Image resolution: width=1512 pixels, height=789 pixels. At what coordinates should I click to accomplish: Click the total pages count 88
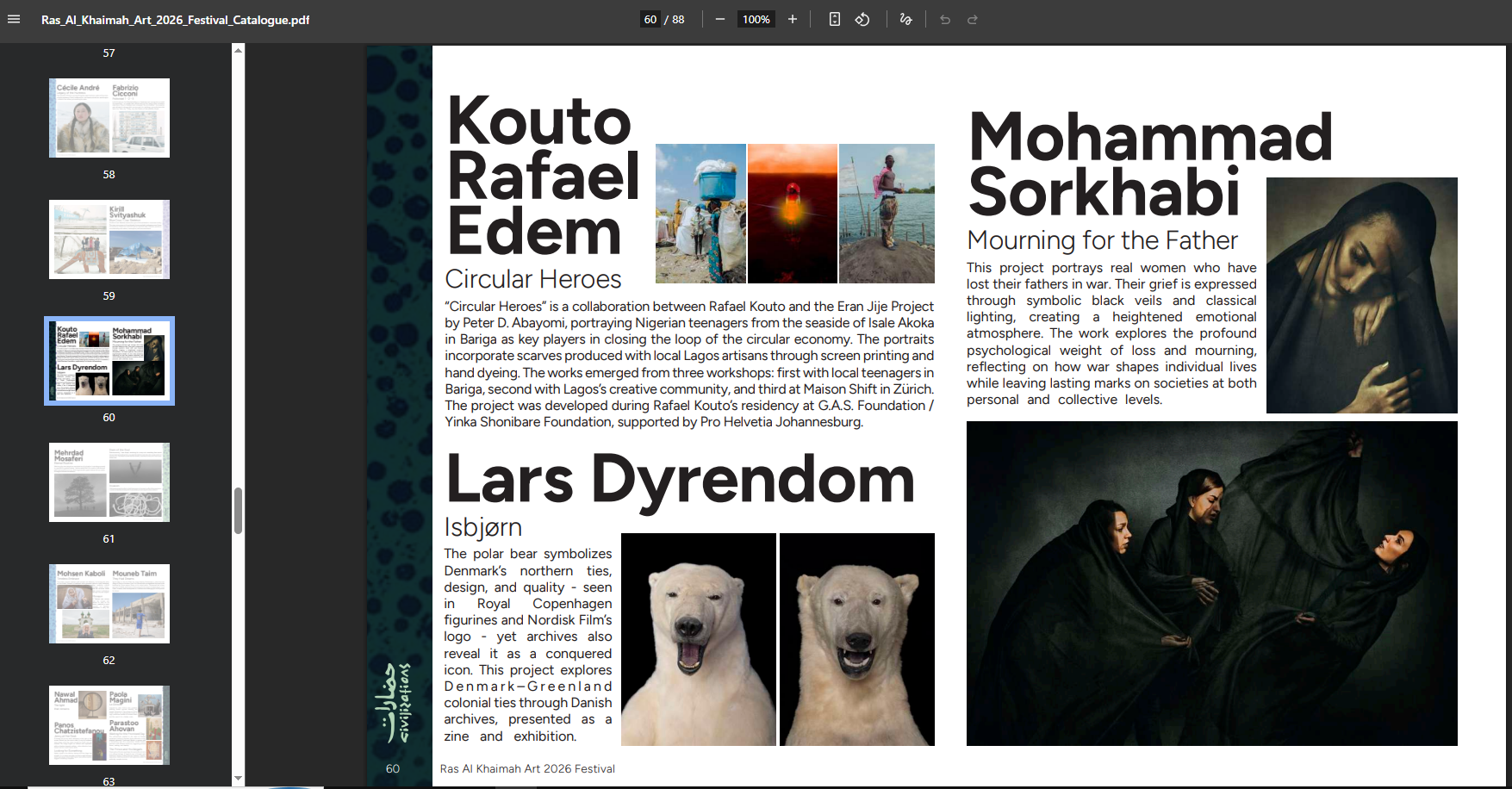[x=678, y=19]
